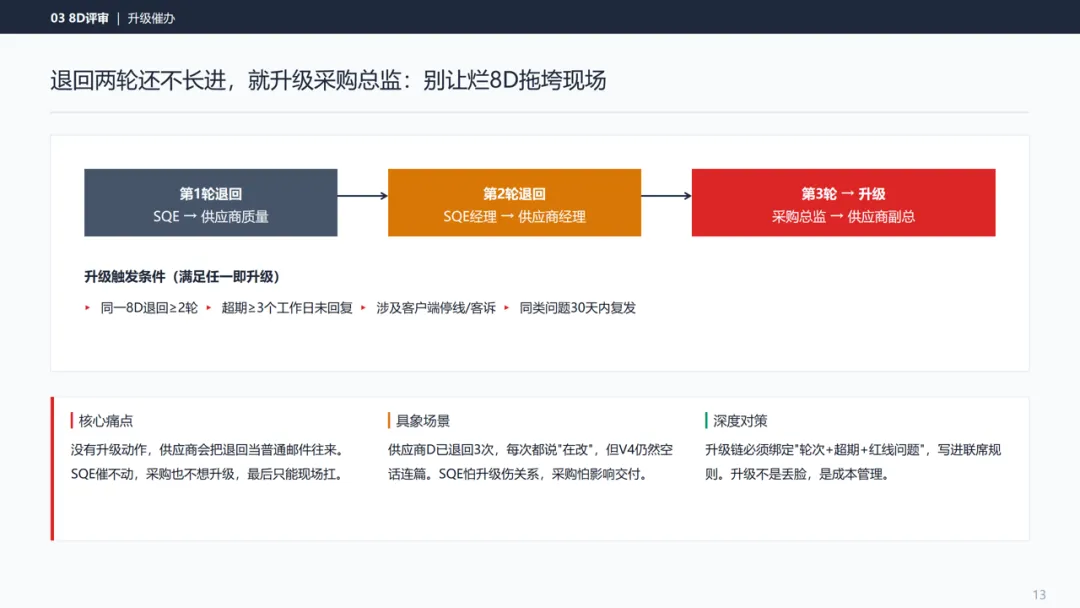Click the section heading "深度对策"
Screen dimensions: 1080x608
click(740, 421)
